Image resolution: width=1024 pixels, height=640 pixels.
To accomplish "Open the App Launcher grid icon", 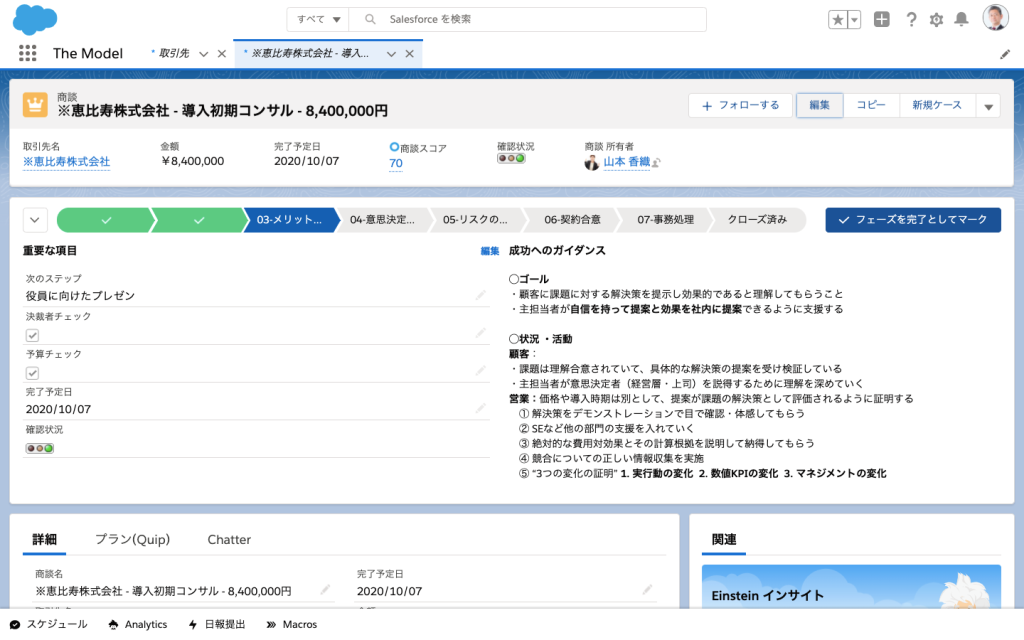I will point(27,54).
